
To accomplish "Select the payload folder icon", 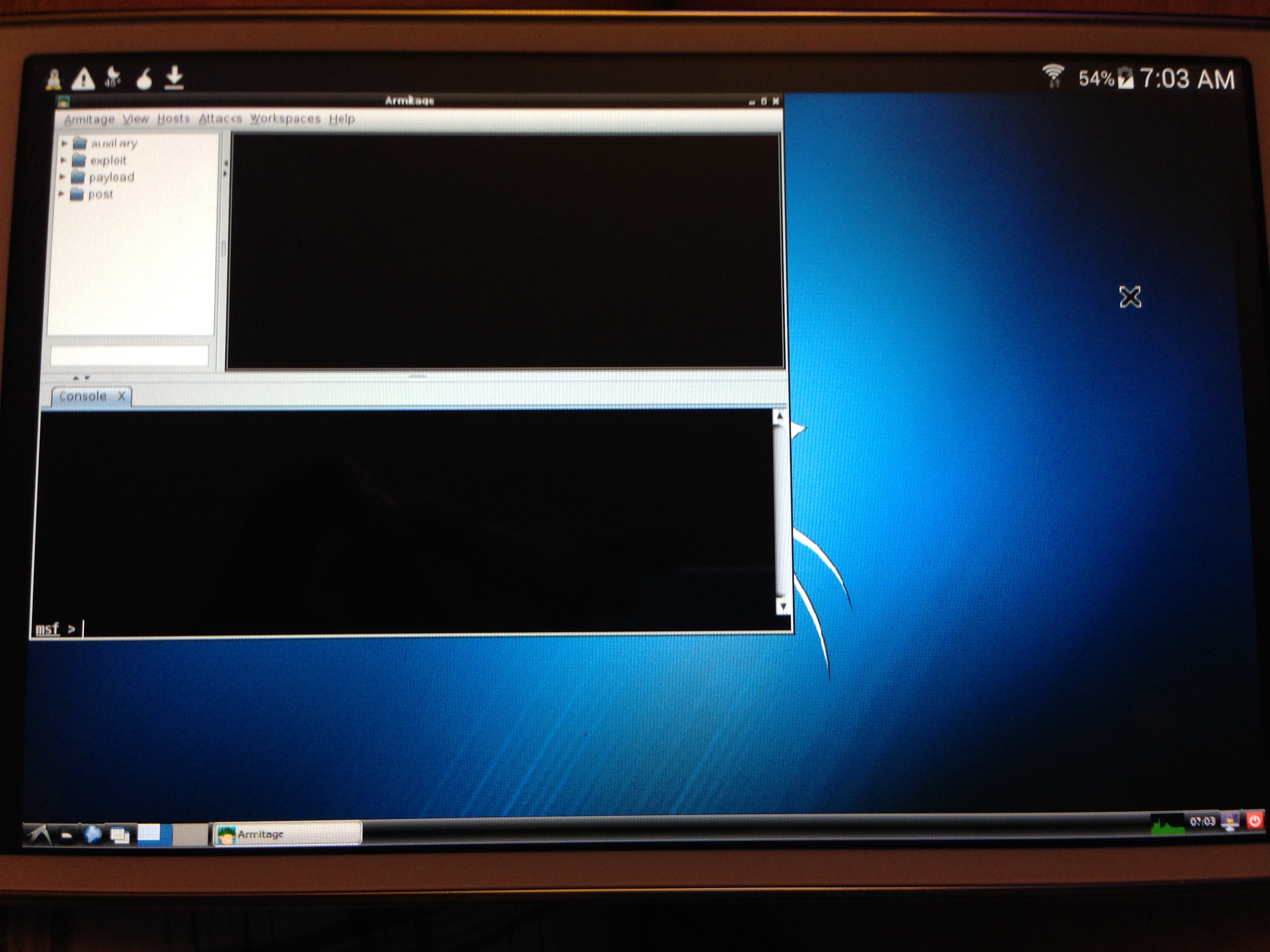I will click(78, 177).
